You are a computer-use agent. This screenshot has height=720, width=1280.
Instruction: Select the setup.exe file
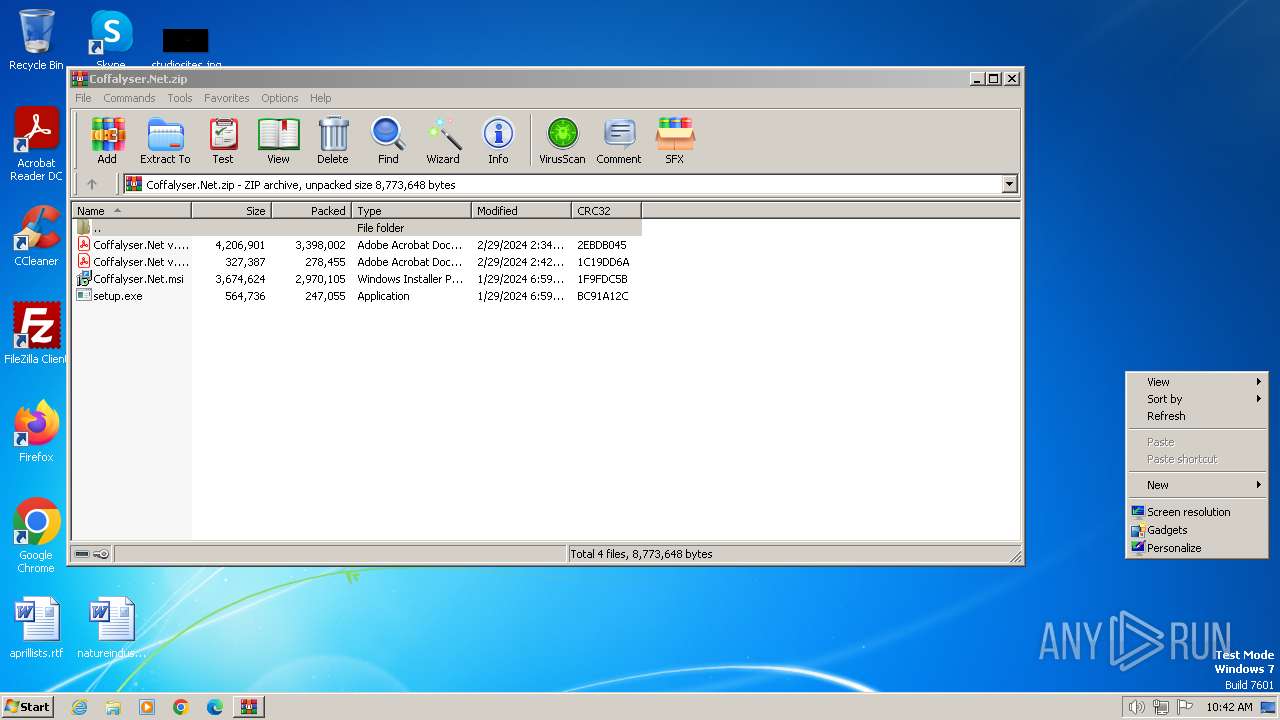357,296
